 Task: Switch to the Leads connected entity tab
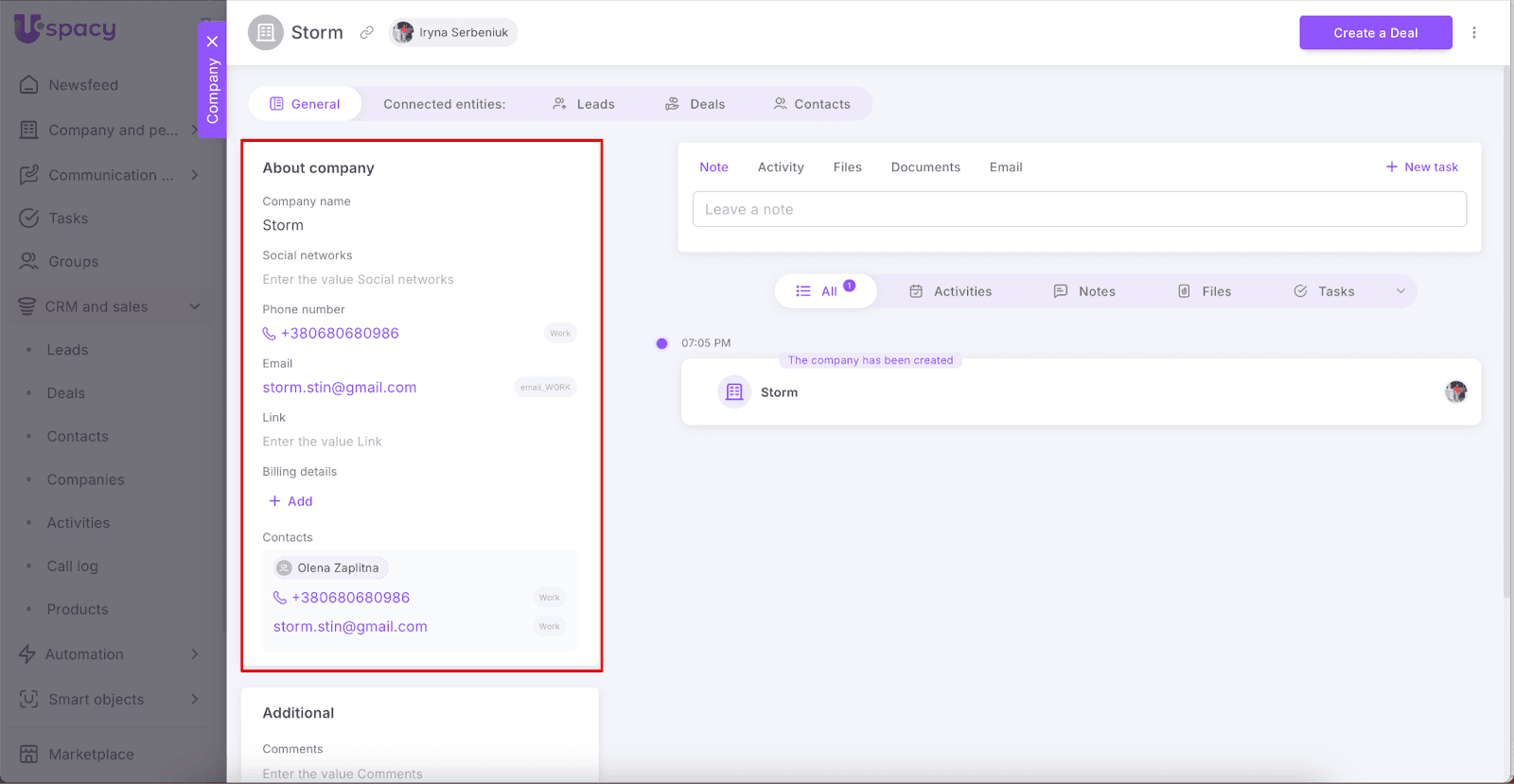tap(584, 104)
